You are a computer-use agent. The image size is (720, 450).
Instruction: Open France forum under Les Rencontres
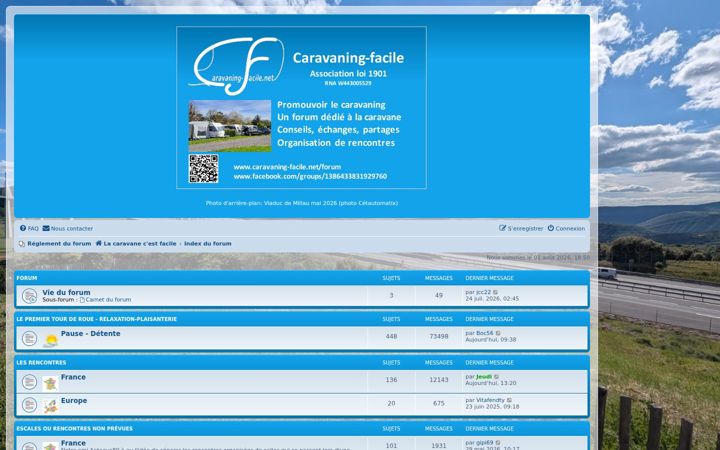pos(73,377)
